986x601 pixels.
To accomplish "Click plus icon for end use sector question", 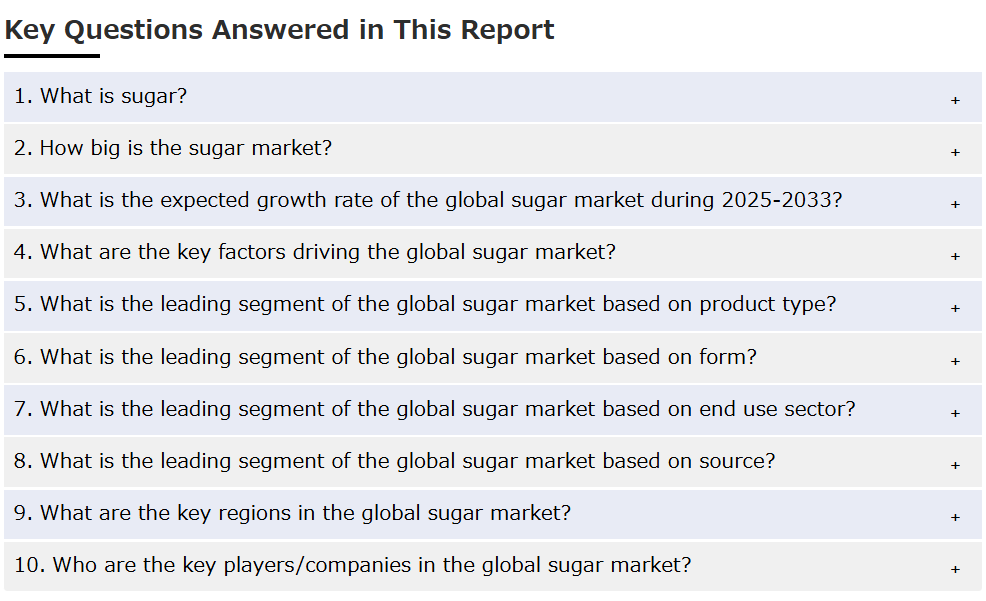I will [955, 414].
